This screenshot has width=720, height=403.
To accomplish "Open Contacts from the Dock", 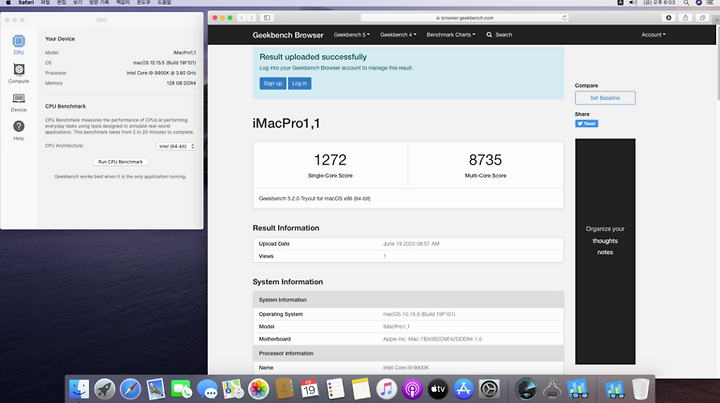I will [x=284, y=389].
